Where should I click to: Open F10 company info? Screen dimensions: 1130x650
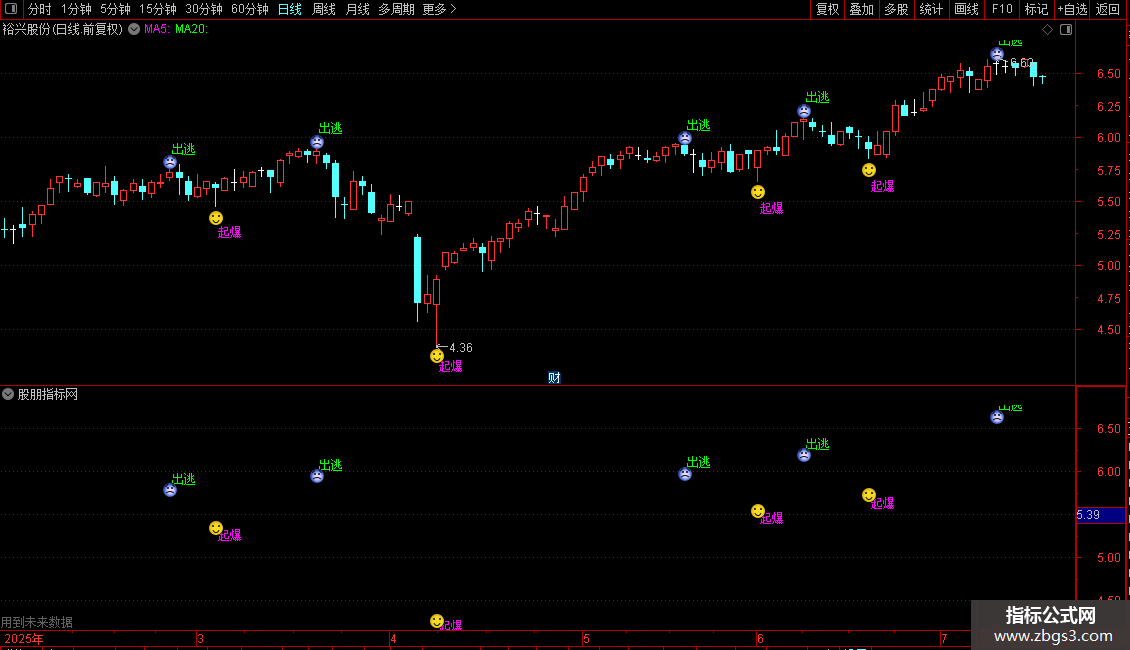[x=1002, y=9]
